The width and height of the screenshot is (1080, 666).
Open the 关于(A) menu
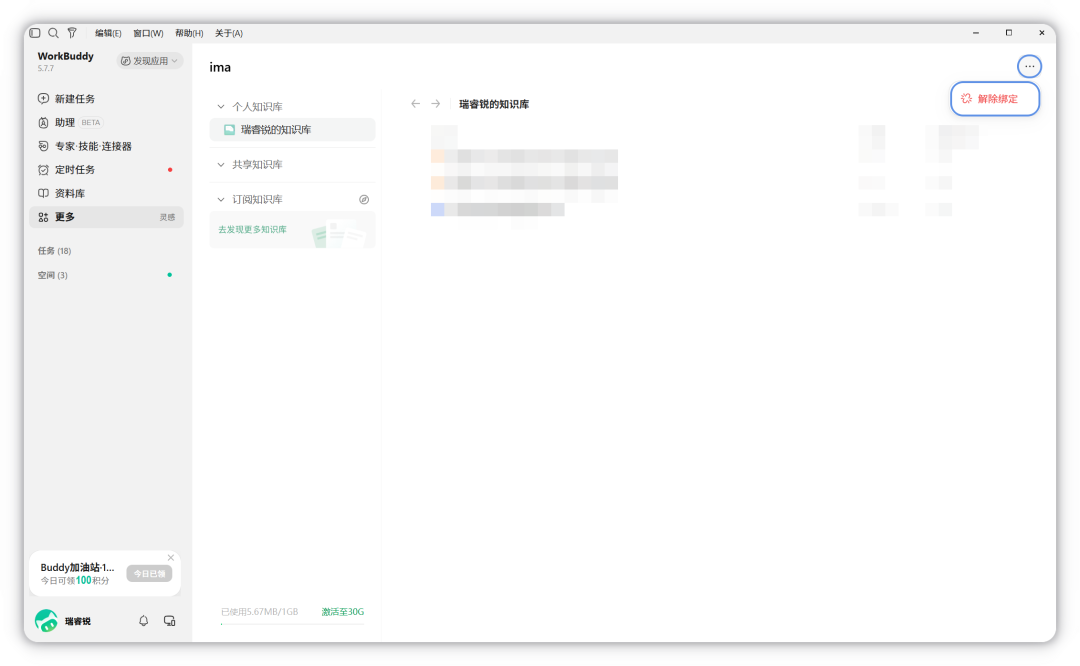pos(229,33)
